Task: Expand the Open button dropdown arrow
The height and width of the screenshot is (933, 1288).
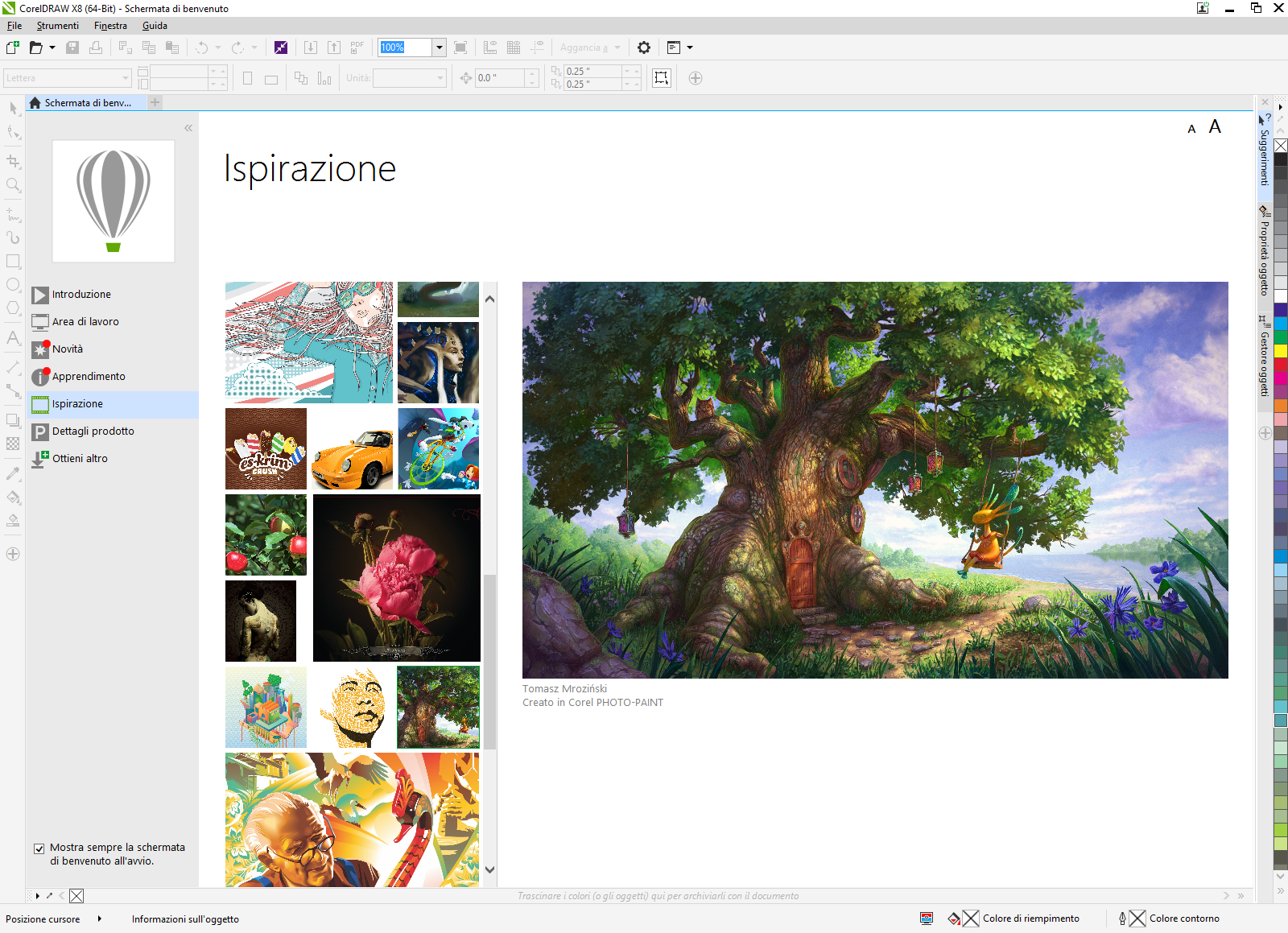Action: [52, 47]
